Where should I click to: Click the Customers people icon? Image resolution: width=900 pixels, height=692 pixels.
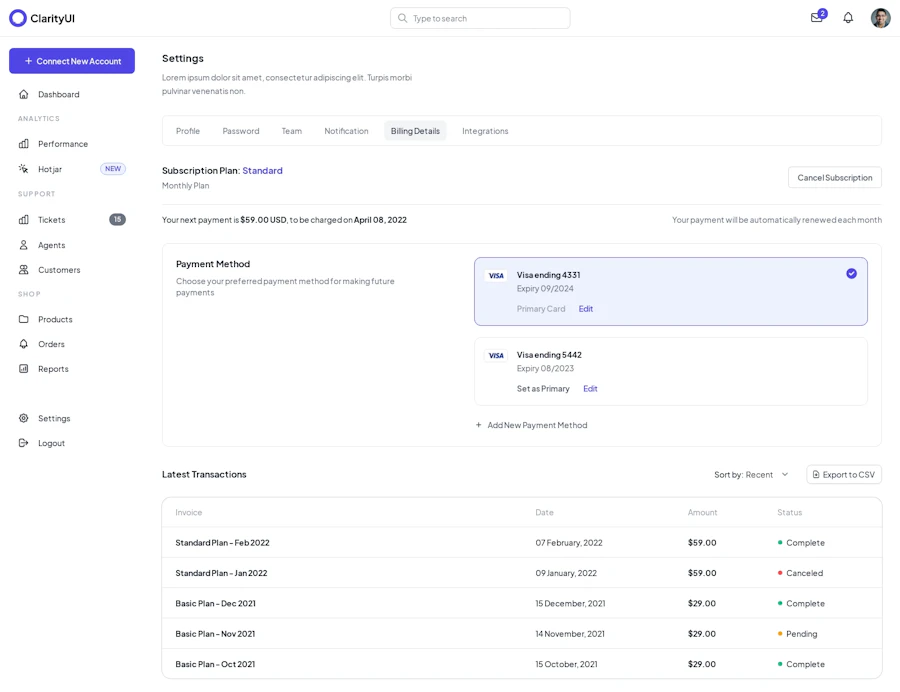[24, 270]
